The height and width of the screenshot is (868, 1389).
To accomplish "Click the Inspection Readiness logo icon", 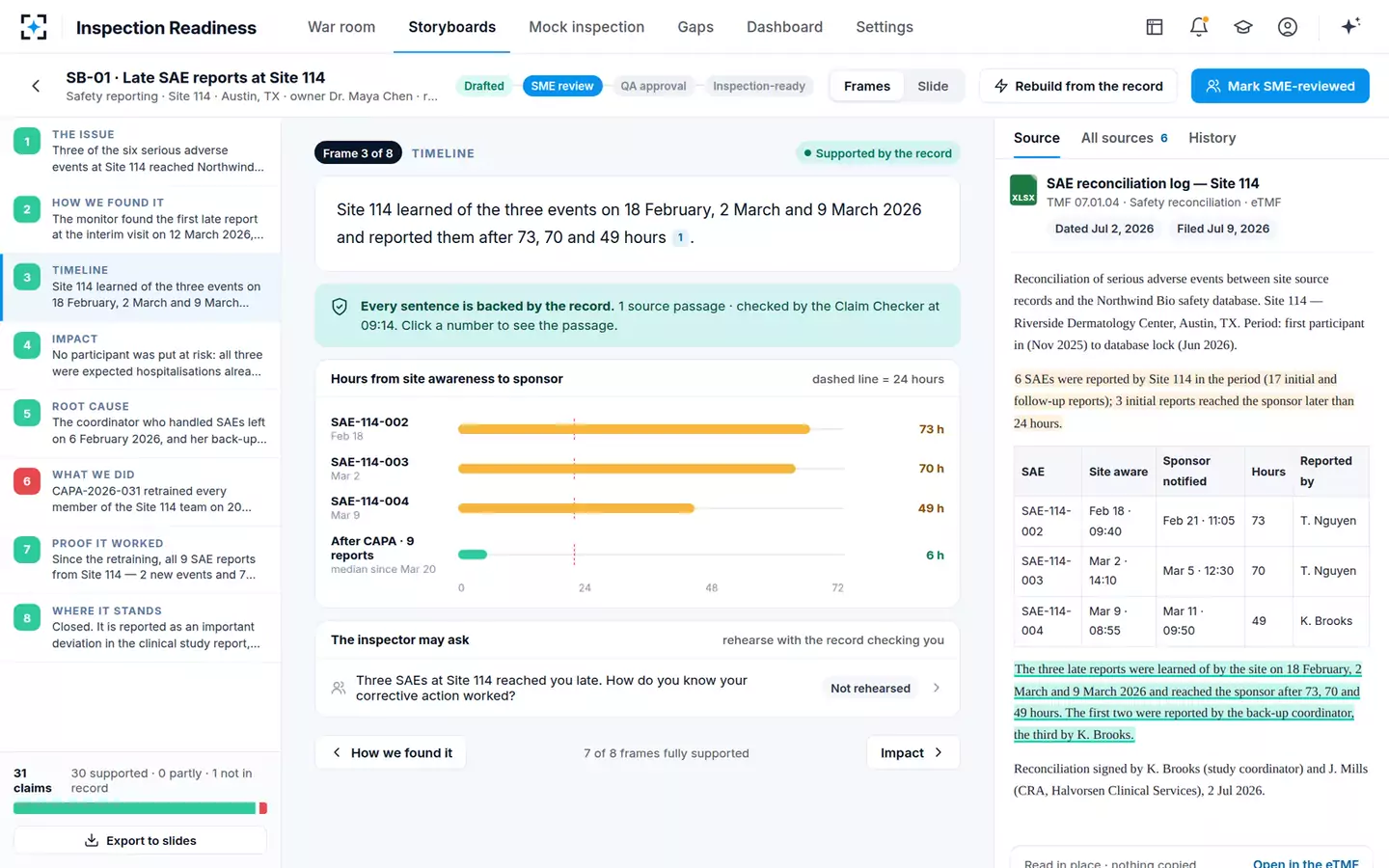I will pos(33,27).
